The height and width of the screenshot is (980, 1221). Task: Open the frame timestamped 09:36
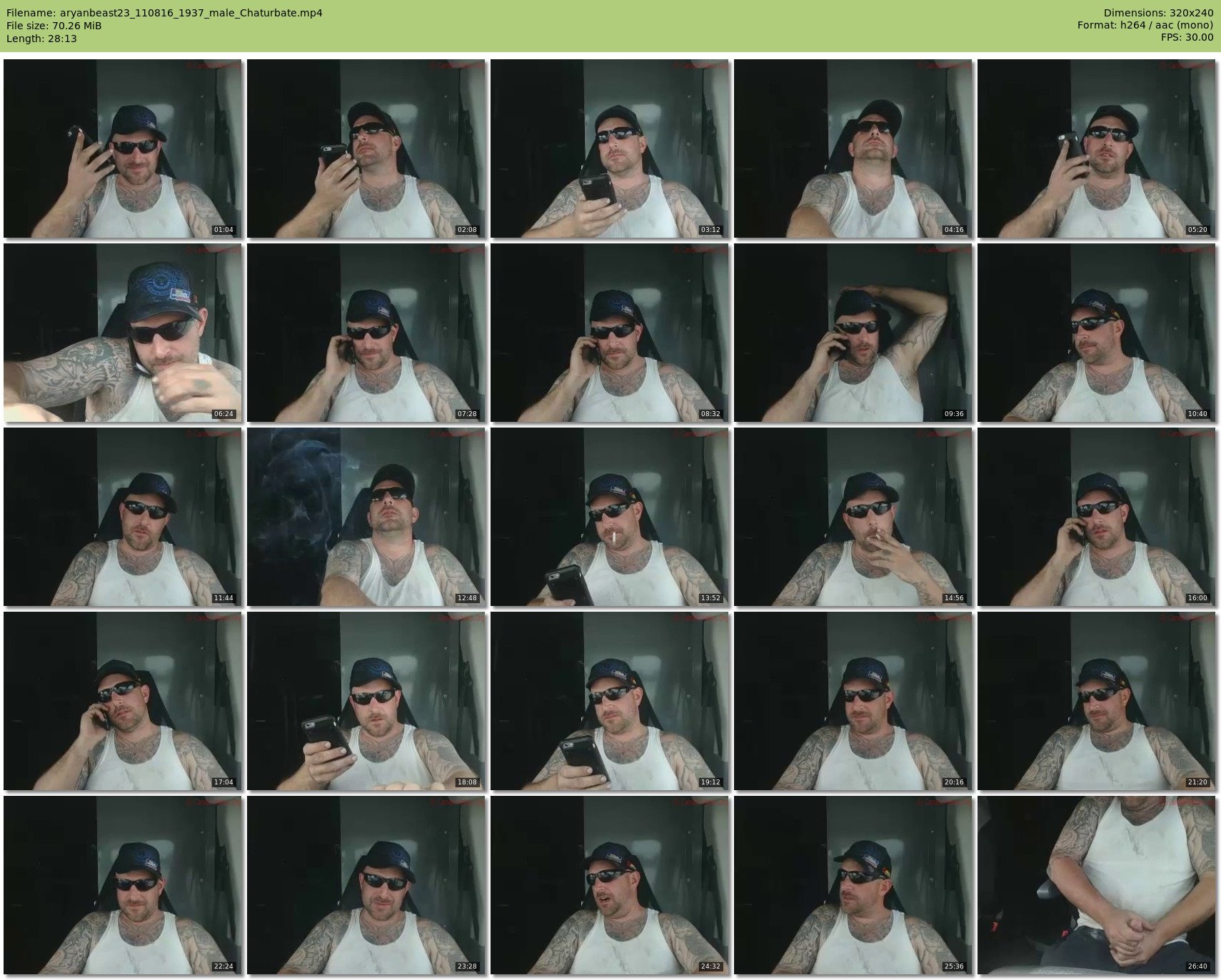click(853, 333)
